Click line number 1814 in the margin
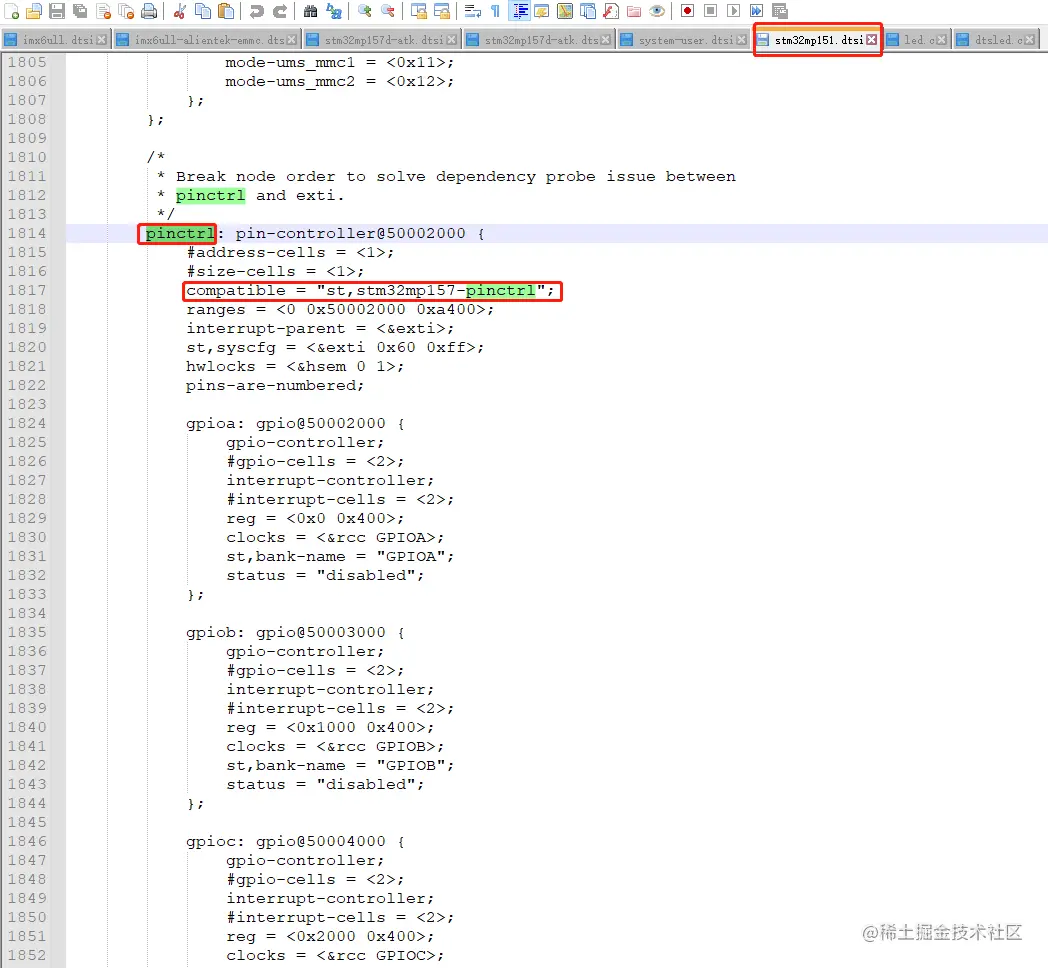 27,233
